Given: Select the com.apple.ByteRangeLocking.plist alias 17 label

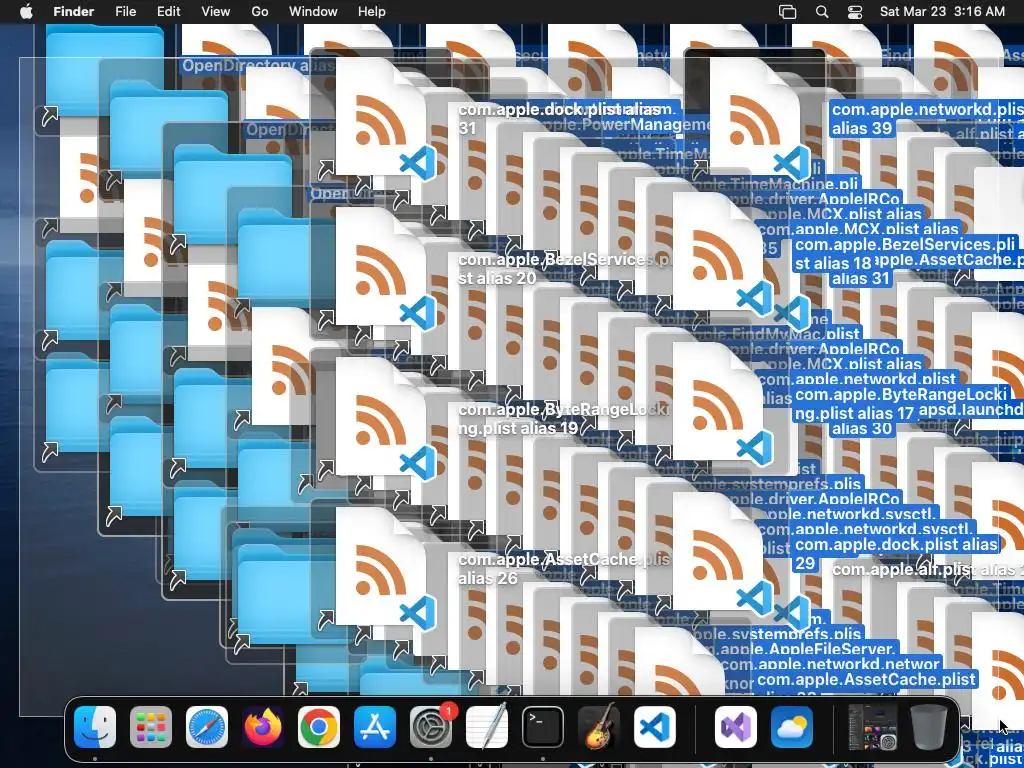Looking at the screenshot, I should point(901,404).
